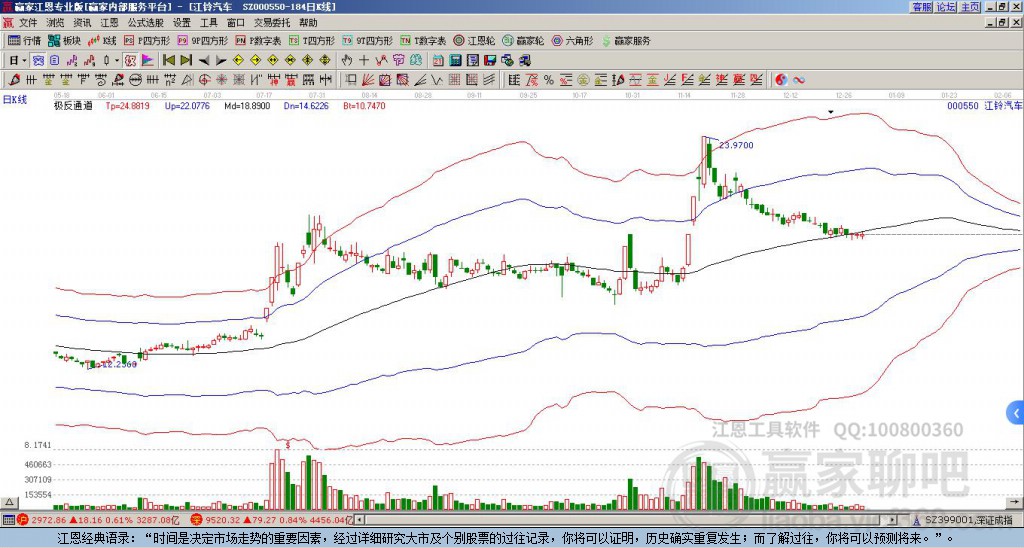Open the calculator icon
The image size is (1024, 548).
click(x=455, y=61)
